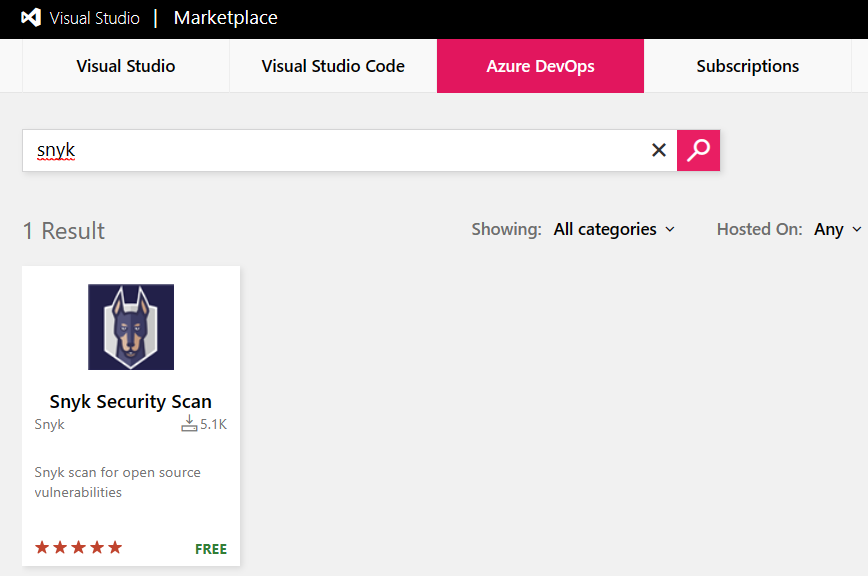The image size is (868, 576).
Task: Click the Visual Studio header text
Action: 95,18
